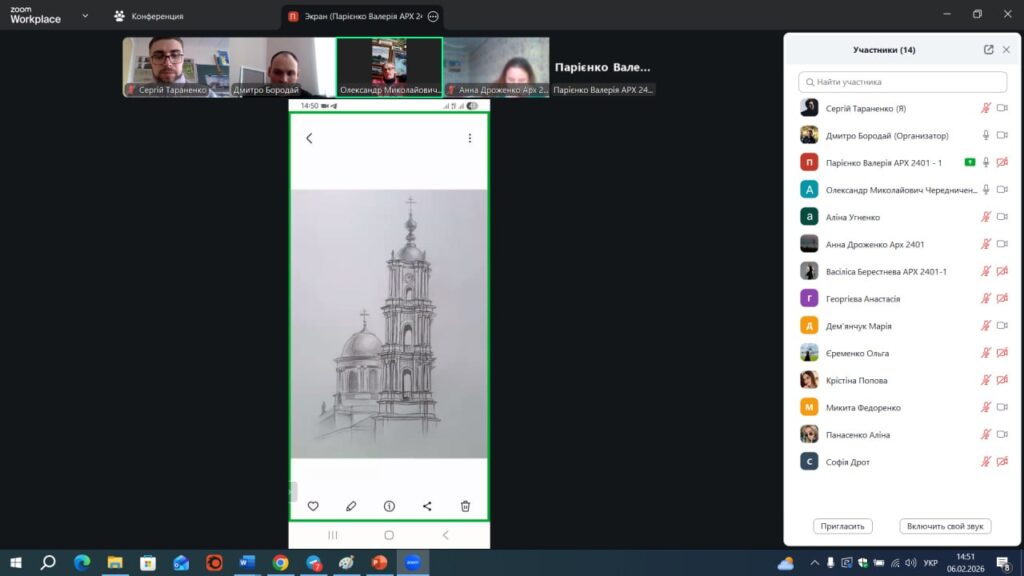Pop out the participants panel
This screenshot has height=576, width=1024.
coord(988,50)
